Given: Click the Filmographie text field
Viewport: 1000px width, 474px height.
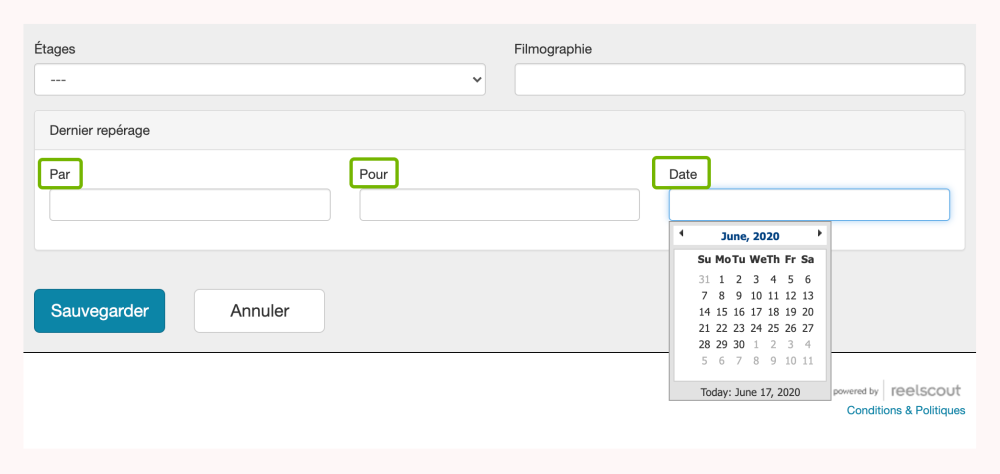Looking at the screenshot, I should click(x=739, y=80).
